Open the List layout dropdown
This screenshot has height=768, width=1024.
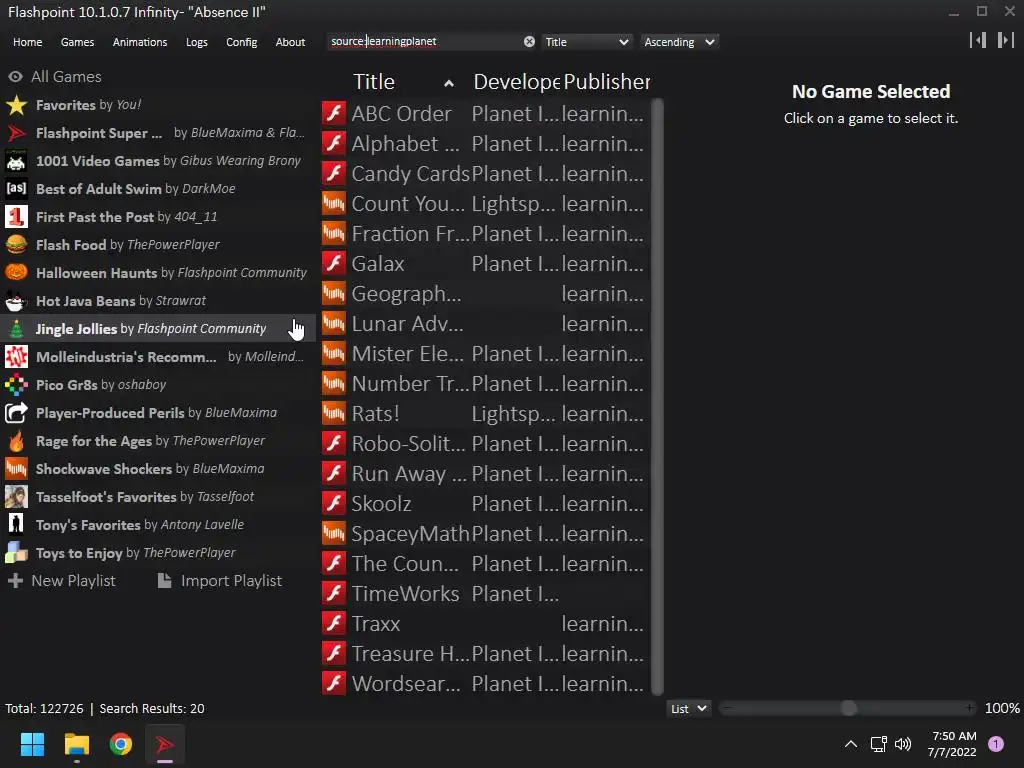point(688,709)
